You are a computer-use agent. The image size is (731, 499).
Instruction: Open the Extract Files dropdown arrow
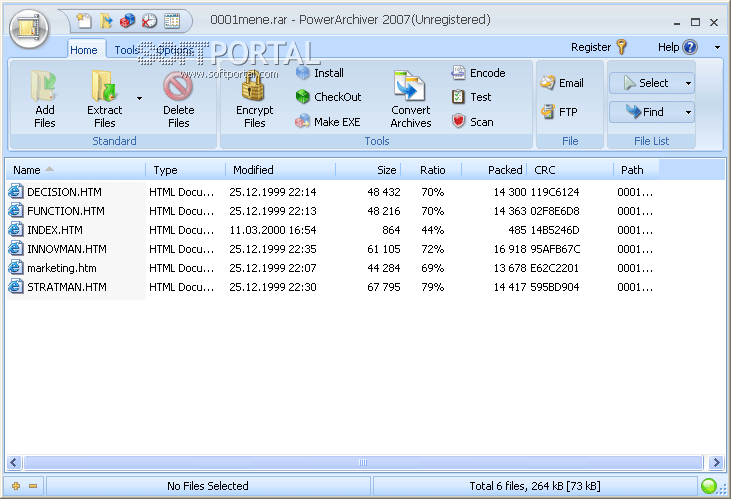point(139,98)
